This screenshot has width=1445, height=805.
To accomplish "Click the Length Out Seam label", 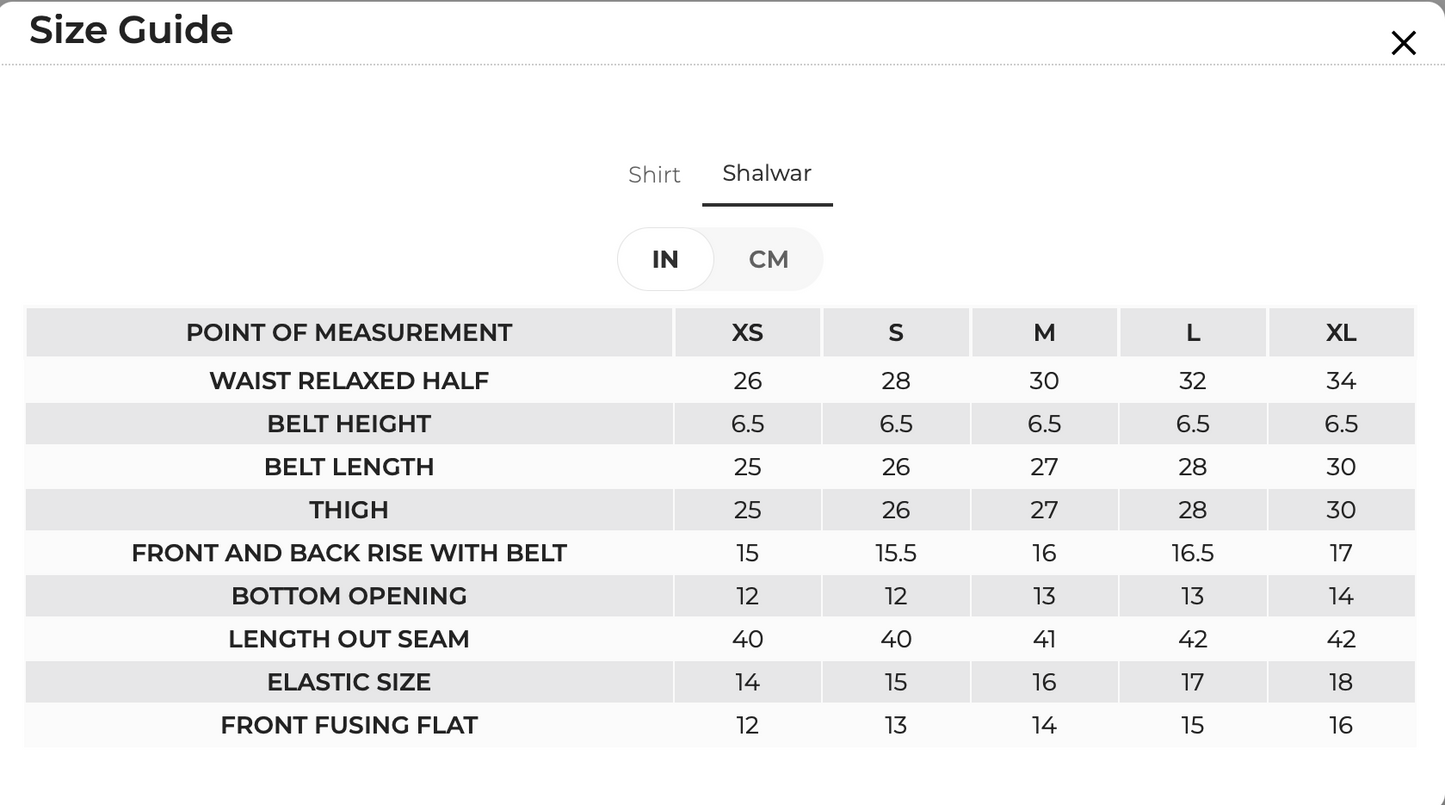I will tap(349, 639).
